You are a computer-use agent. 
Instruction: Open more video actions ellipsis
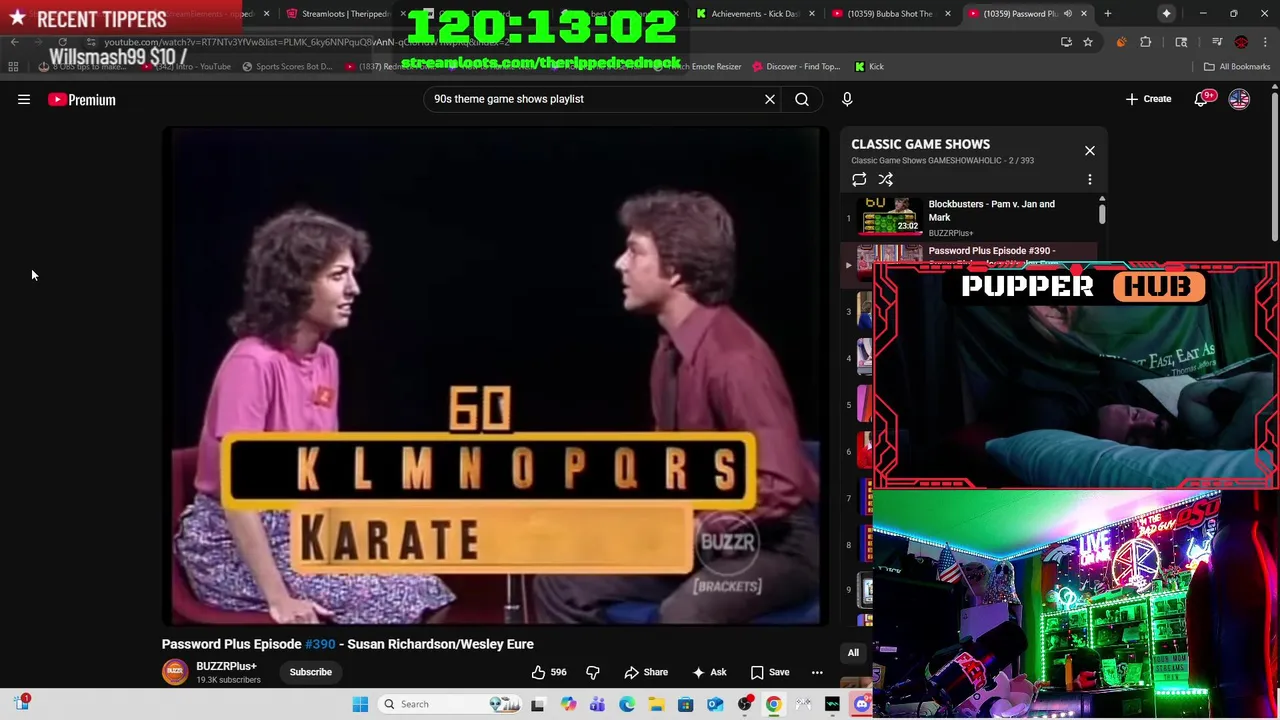817,672
